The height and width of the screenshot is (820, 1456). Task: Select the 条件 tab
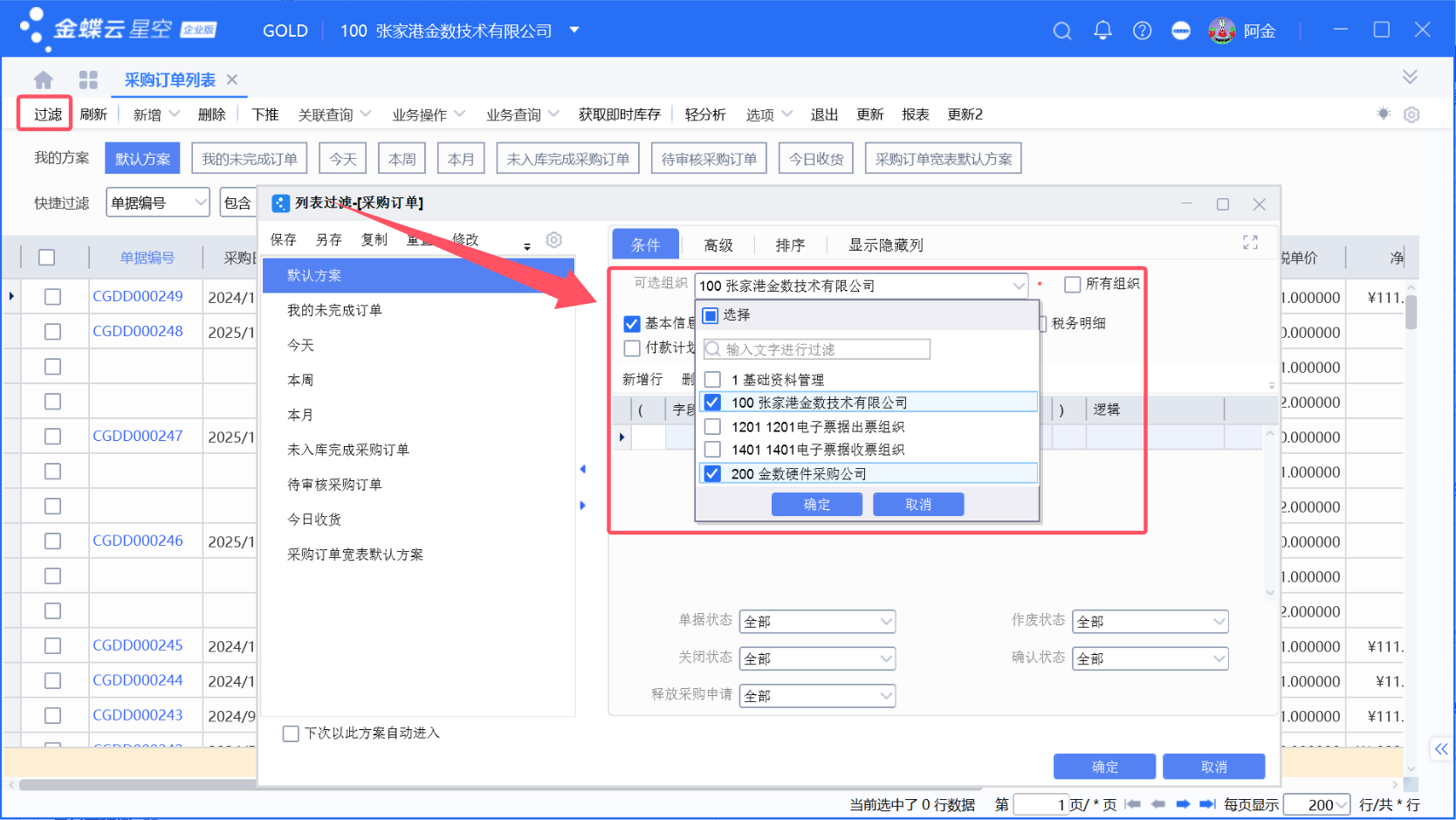[x=646, y=245]
